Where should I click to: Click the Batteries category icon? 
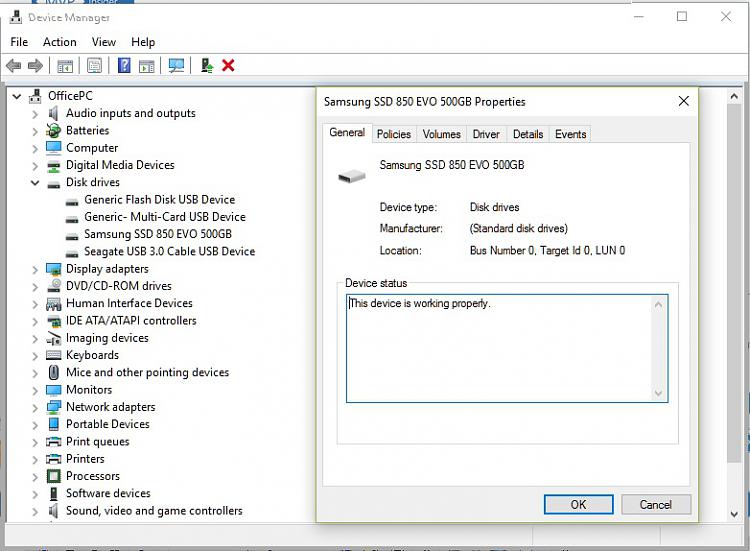(x=54, y=131)
